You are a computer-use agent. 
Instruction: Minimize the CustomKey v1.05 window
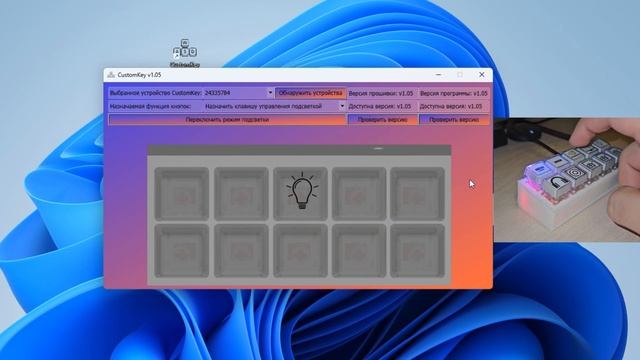[438, 75]
